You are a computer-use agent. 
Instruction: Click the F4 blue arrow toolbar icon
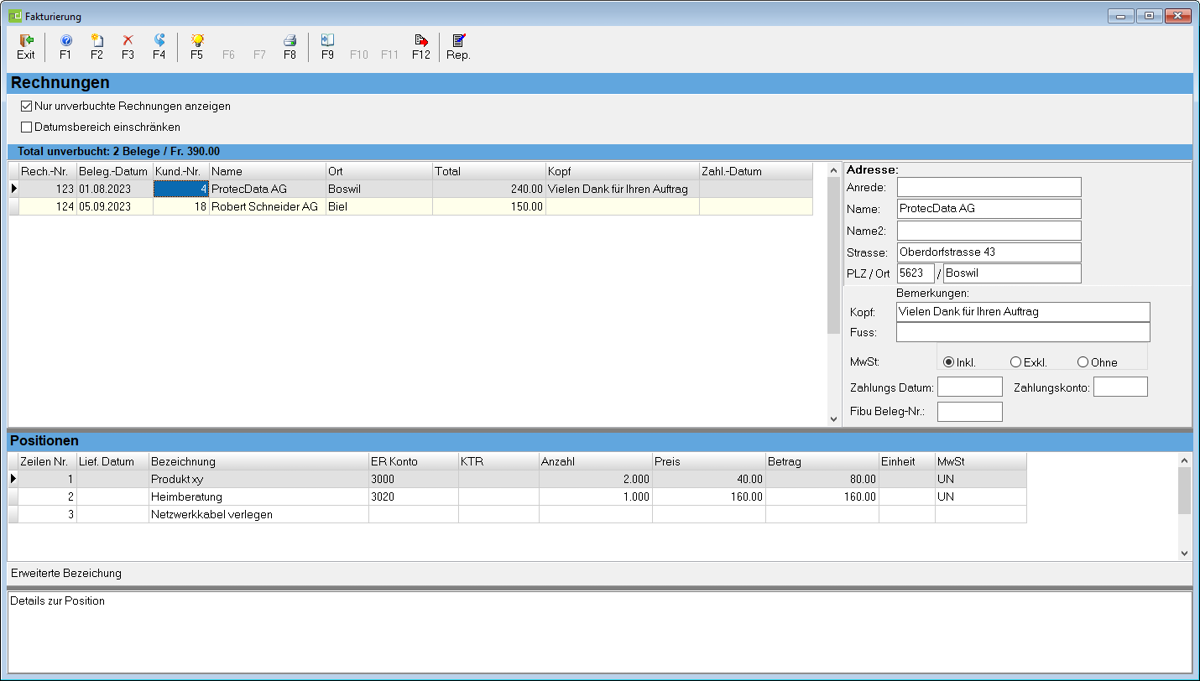(x=159, y=47)
